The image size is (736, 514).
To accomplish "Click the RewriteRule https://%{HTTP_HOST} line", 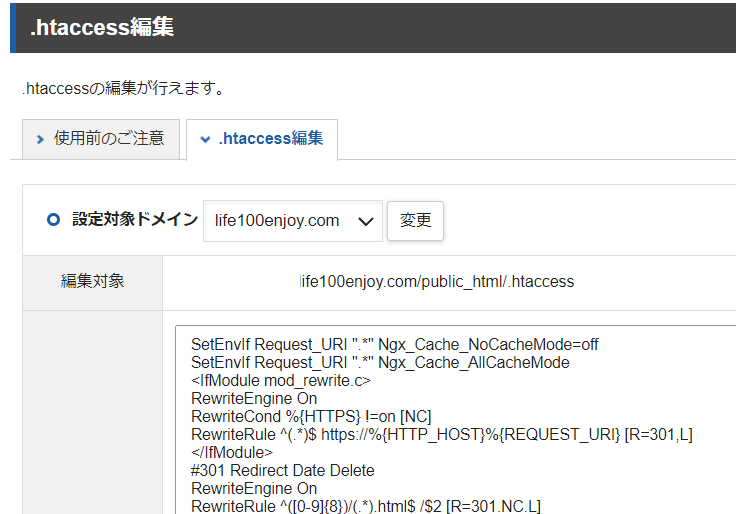I will click(442, 435).
